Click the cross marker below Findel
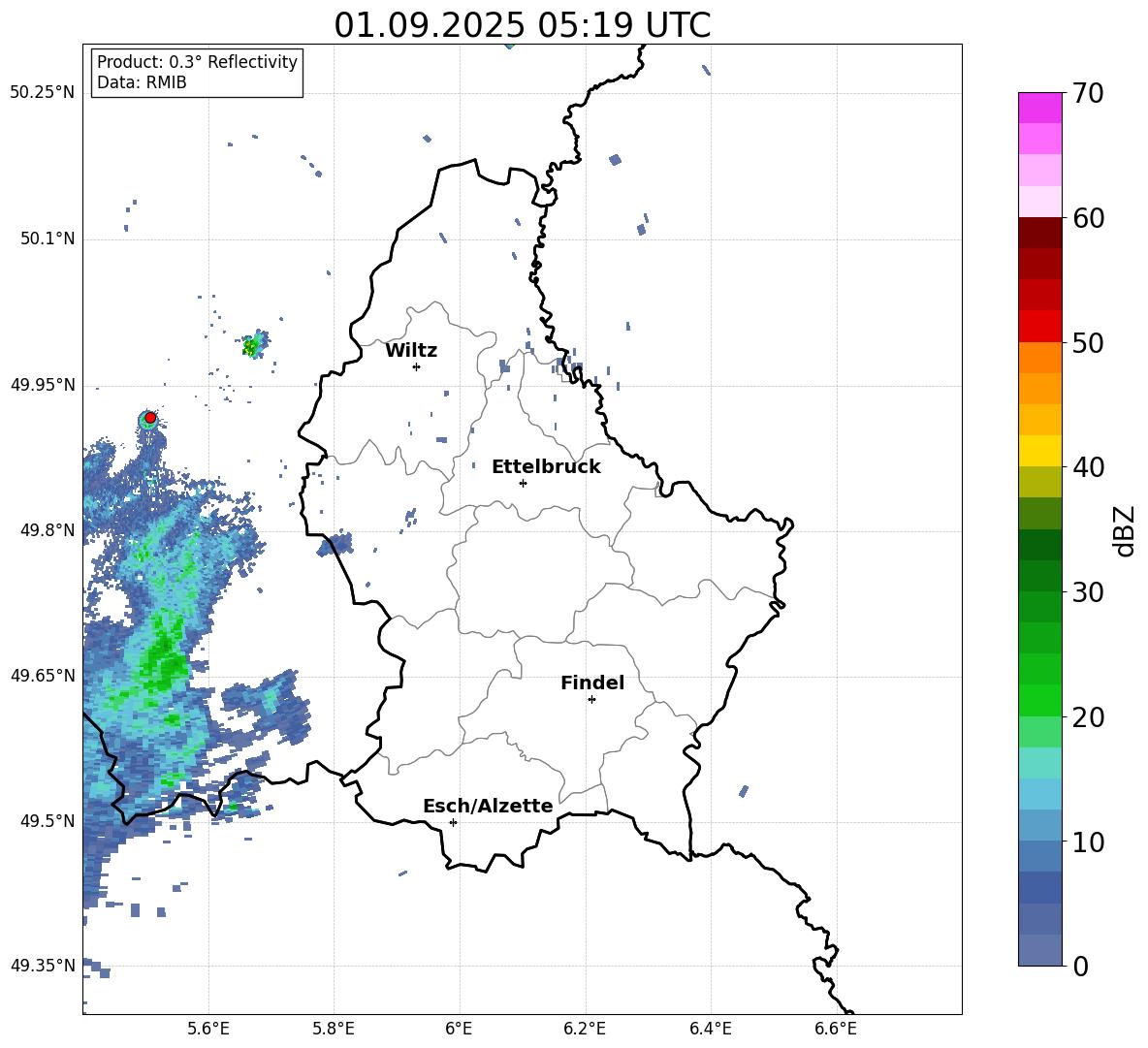Viewport: 1148px width, 1048px height. (591, 700)
